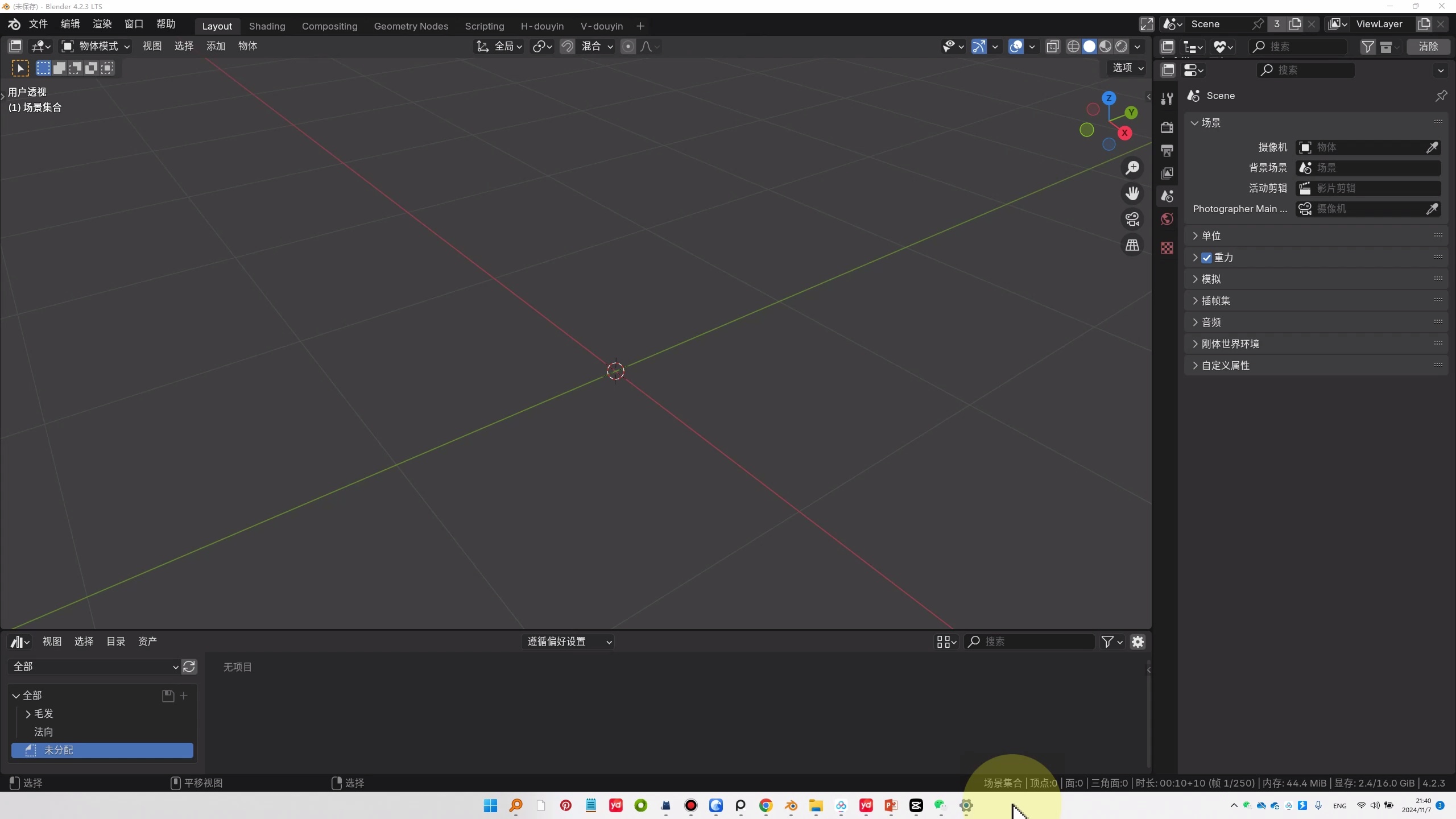Switch to wireframe viewport shading
Image resolution: width=1456 pixels, height=819 pixels.
coord(1073,47)
